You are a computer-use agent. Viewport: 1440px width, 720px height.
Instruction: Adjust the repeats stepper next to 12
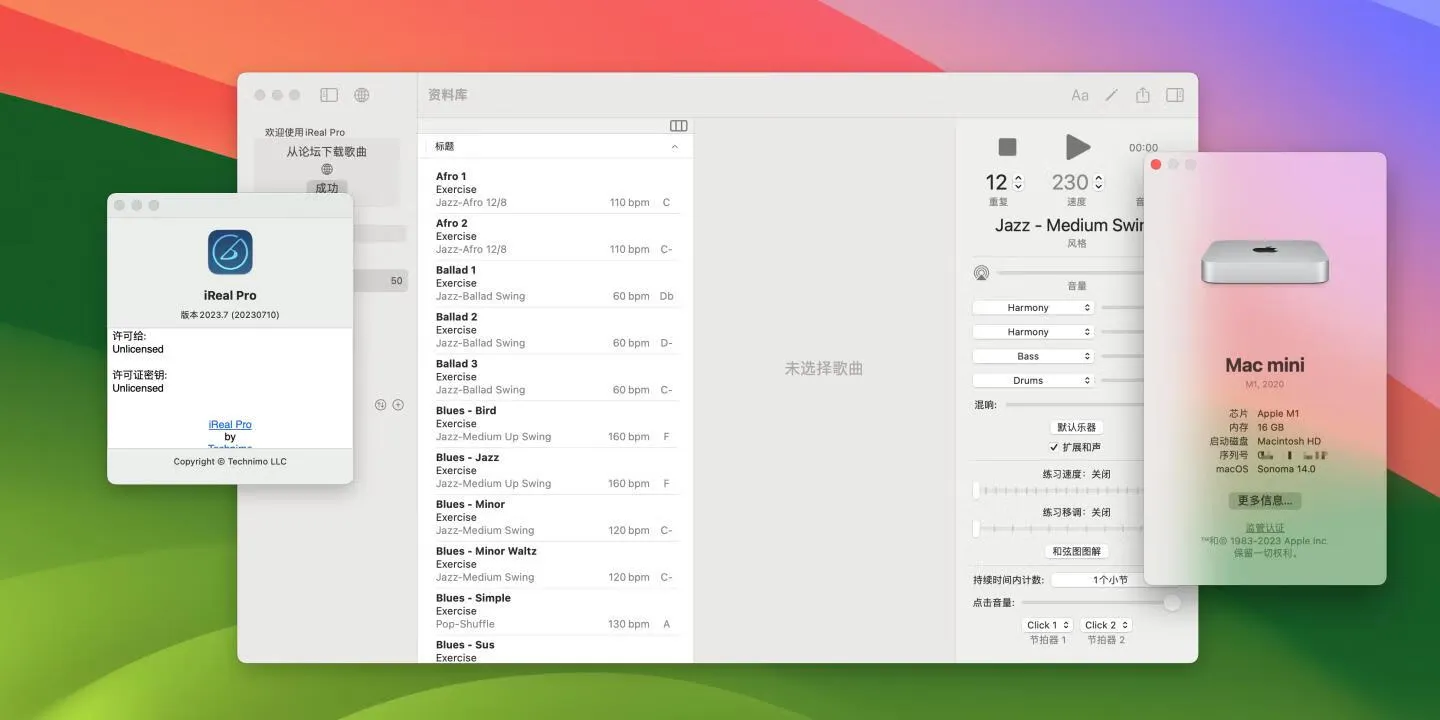[x=1018, y=182]
